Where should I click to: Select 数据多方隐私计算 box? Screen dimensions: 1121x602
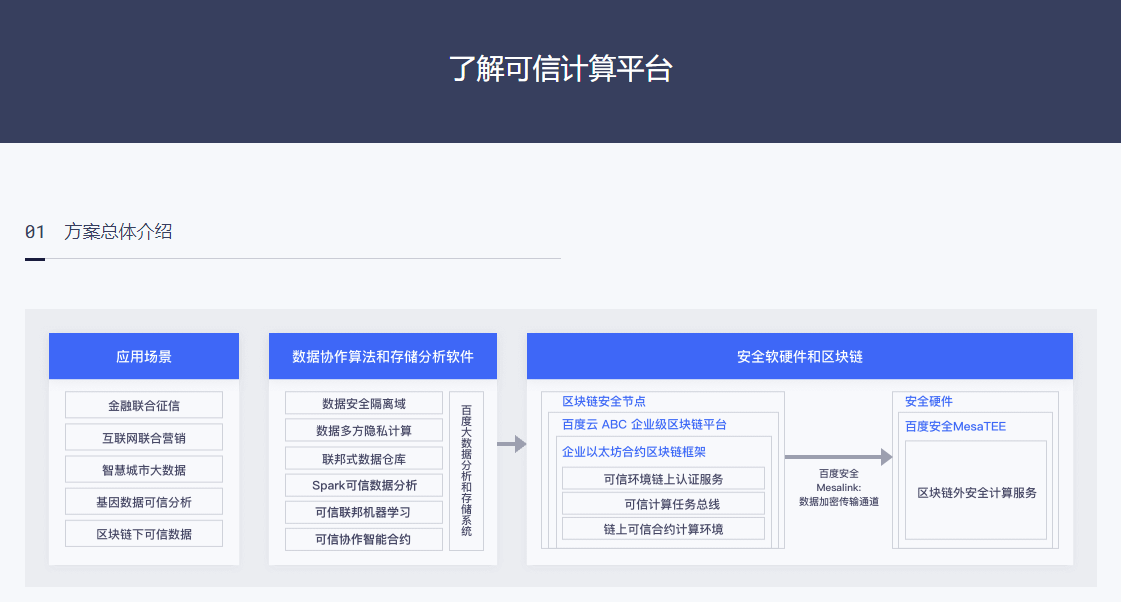coord(364,430)
